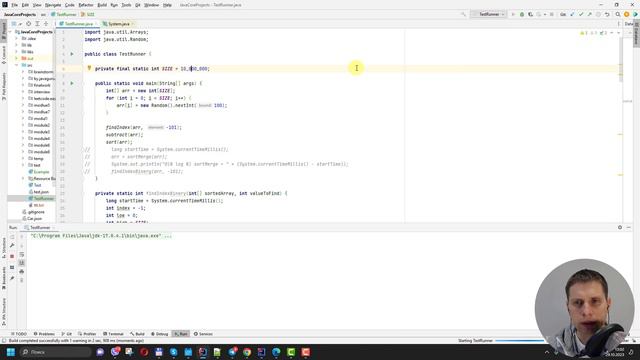Open the Navigate menu
640x360 pixels.
tap(53, 5)
